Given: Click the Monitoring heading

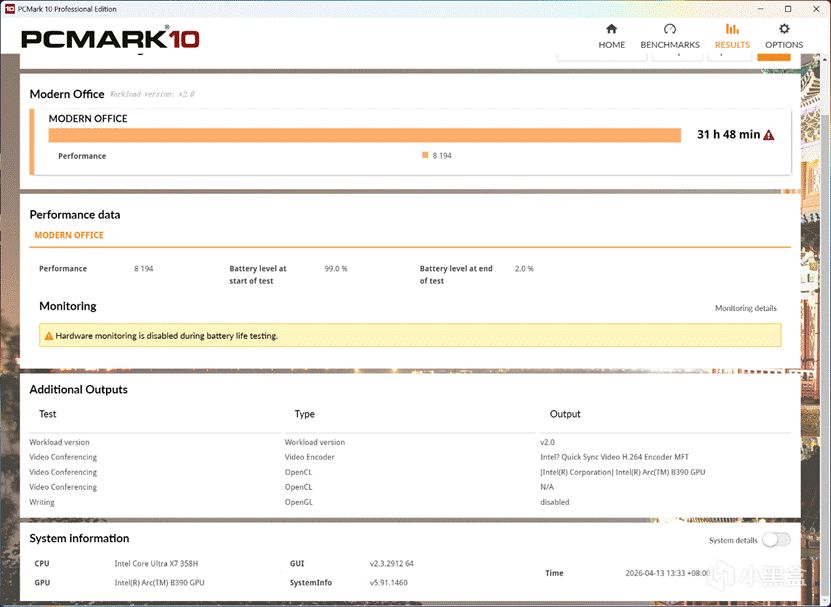Looking at the screenshot, I should pyautogui.click(x=68, y=306).
